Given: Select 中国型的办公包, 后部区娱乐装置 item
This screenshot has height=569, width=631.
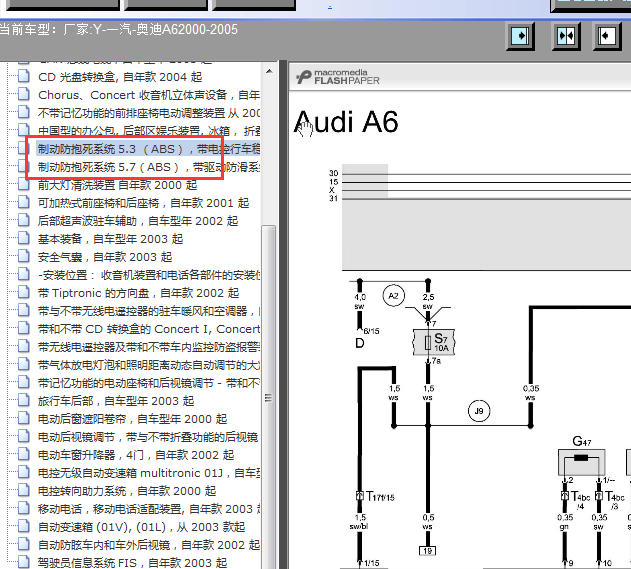Looking at the screenshot, I should (x=148, y=131).
